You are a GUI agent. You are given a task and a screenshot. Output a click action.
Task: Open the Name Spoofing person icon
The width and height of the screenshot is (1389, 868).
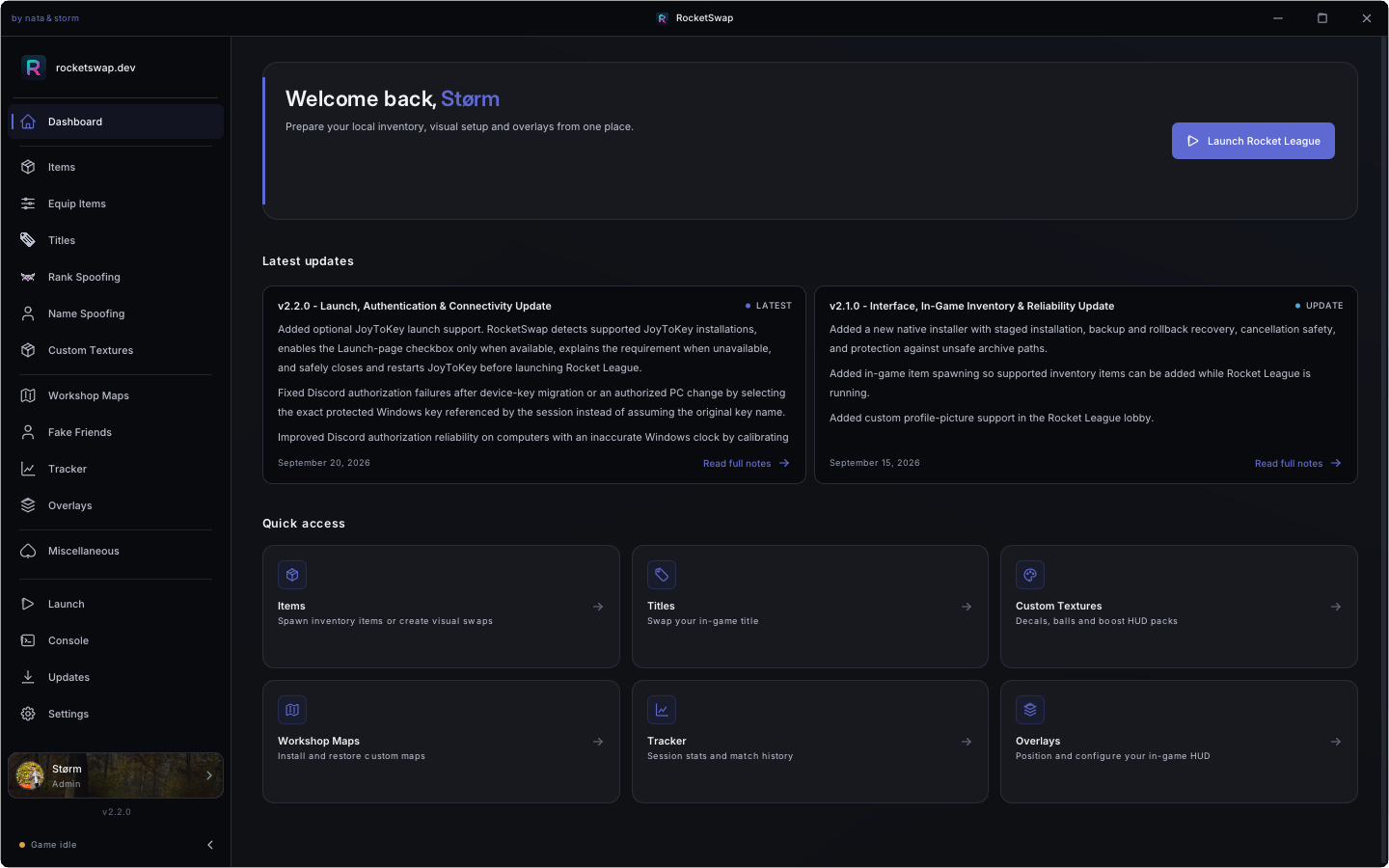(28, 313)
